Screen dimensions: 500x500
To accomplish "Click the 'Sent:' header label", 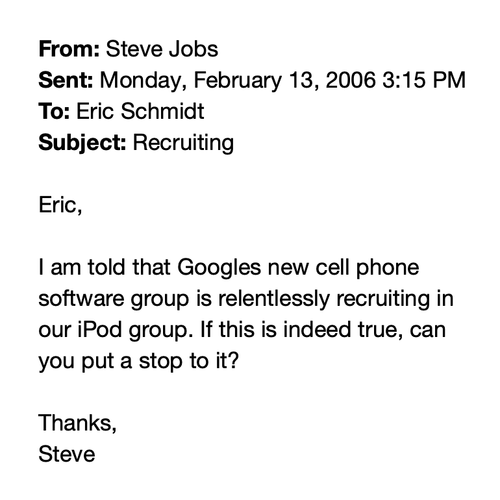I will pyautogui.click(x=66, y=80).
